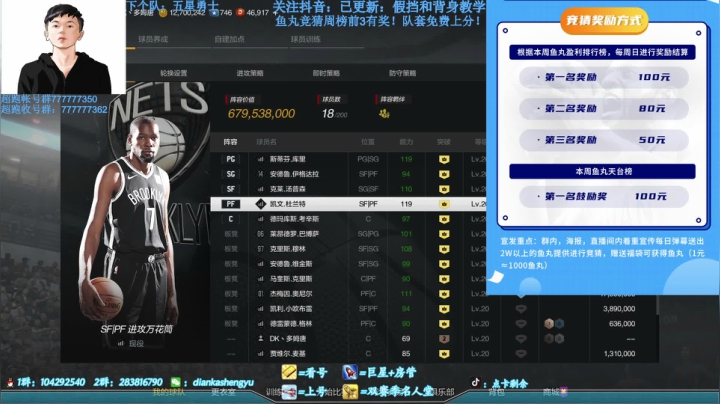This screenshot has width=720, height=404.
Task: Switch to 即时策略 sub-tab
Action: click(x=326, y=73)
